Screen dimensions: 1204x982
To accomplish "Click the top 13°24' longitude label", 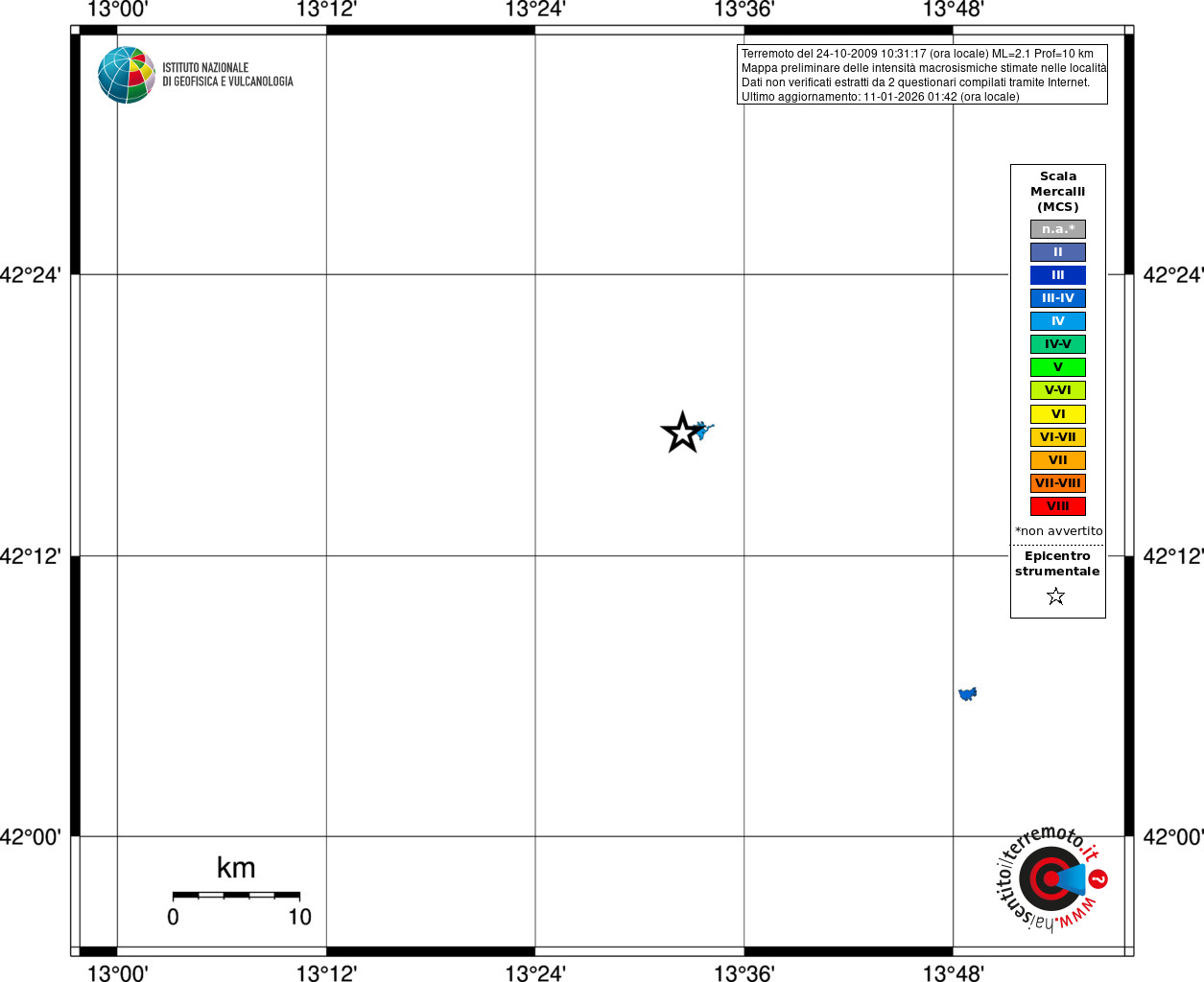I will [x=535, y=10].
